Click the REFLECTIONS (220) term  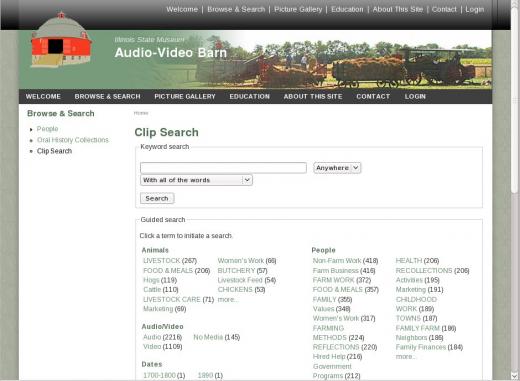[x=345, y=347]
